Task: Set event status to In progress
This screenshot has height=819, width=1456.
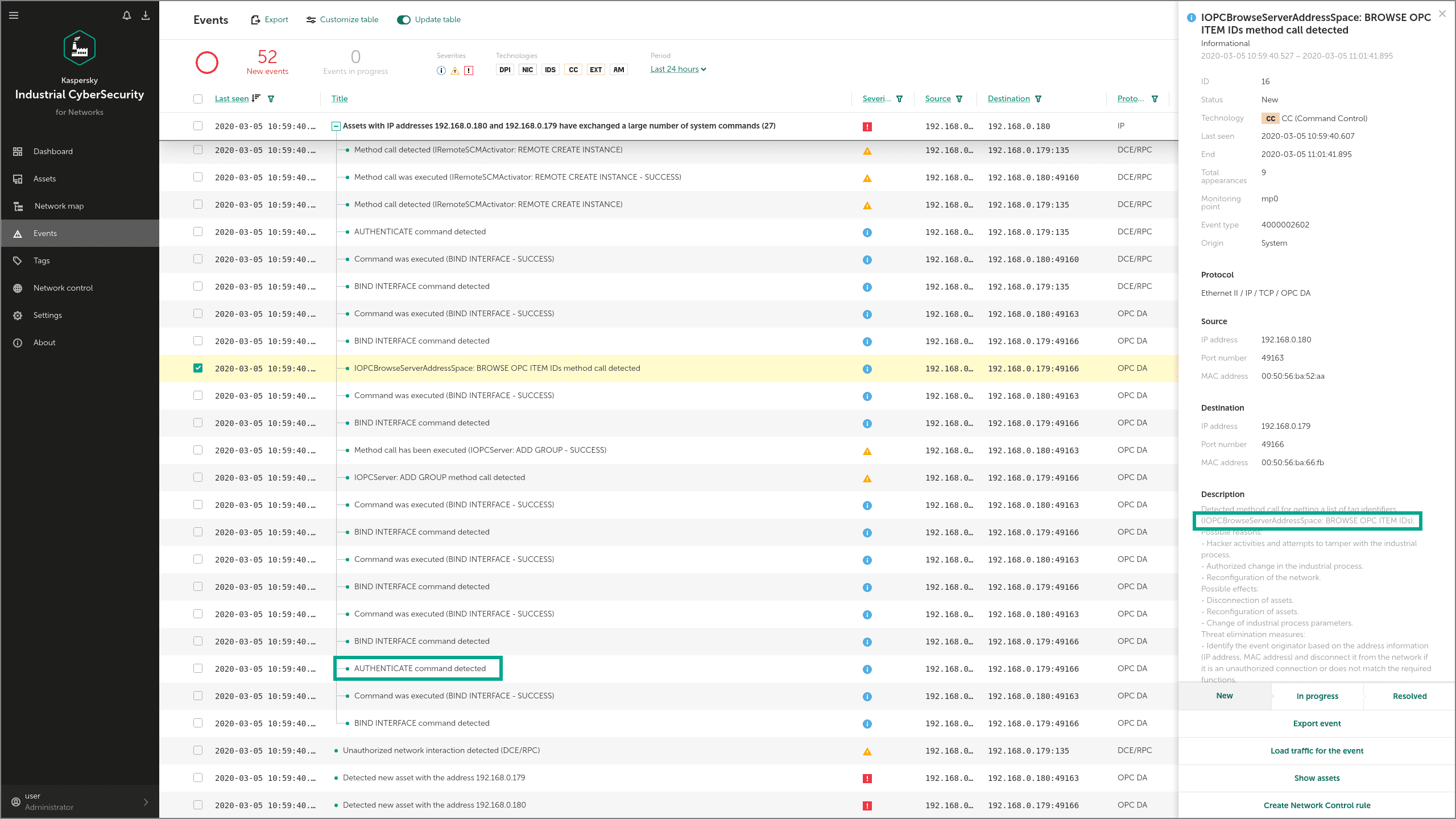Action: [x=1317, y=696]
